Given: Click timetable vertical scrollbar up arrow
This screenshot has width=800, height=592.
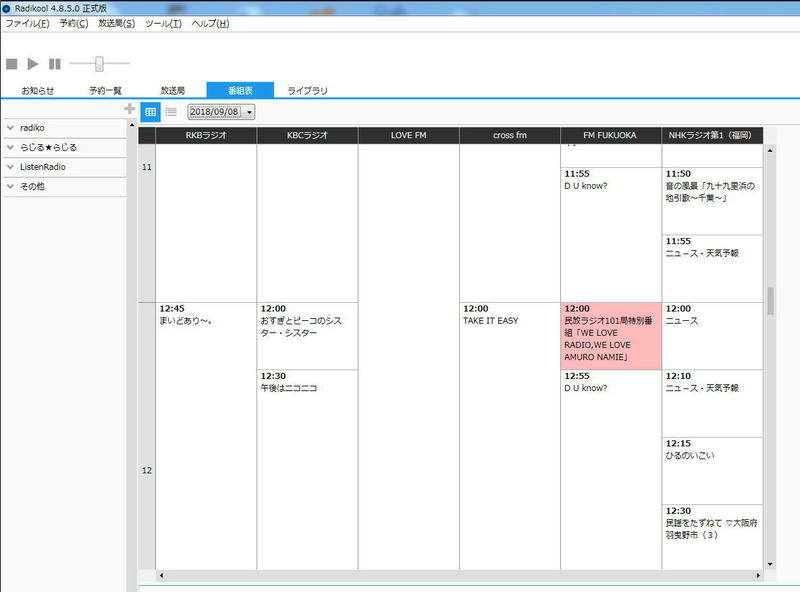Looking at the screenshot, I should pyautogui.click(x=770, y=151).
